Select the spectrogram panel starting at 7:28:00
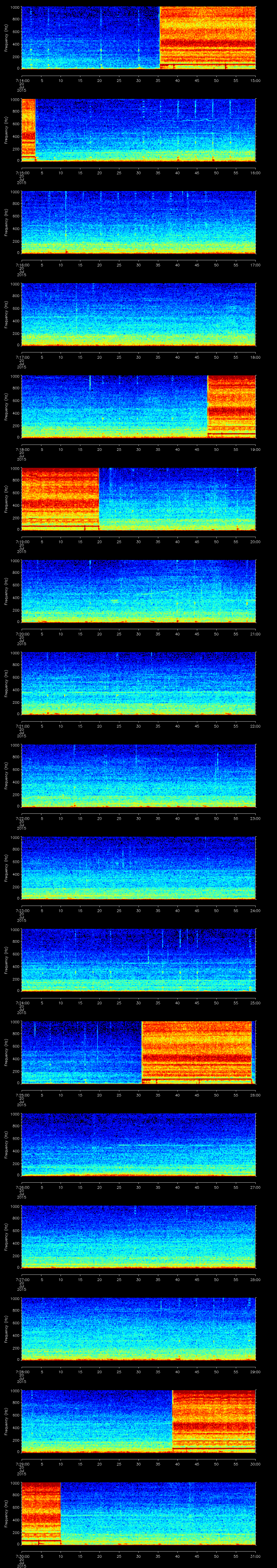277x1568 pixels. click(138, 1328)
